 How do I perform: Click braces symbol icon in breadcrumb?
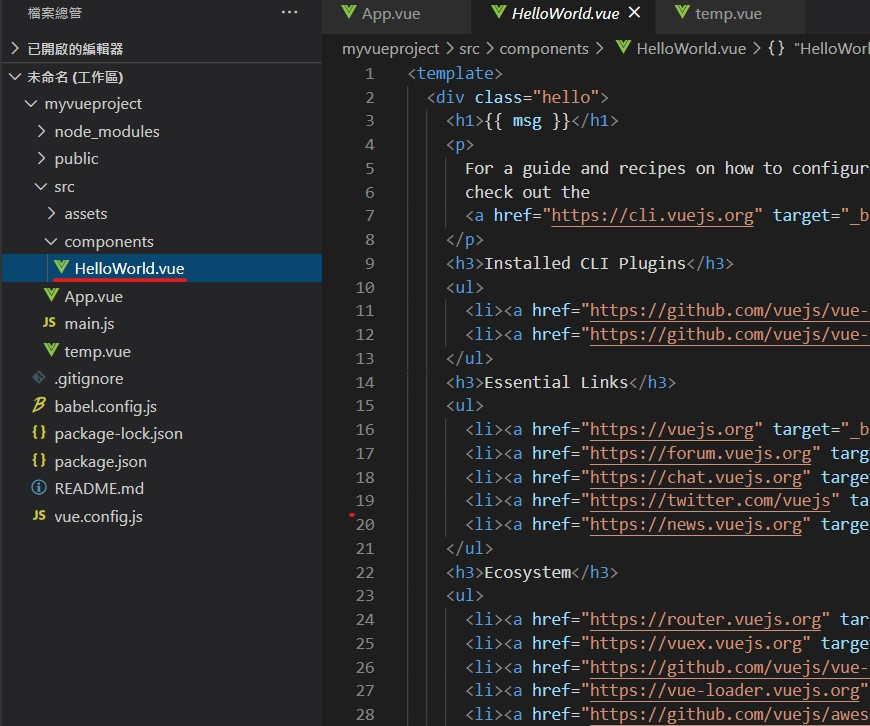tap(776, 48)
